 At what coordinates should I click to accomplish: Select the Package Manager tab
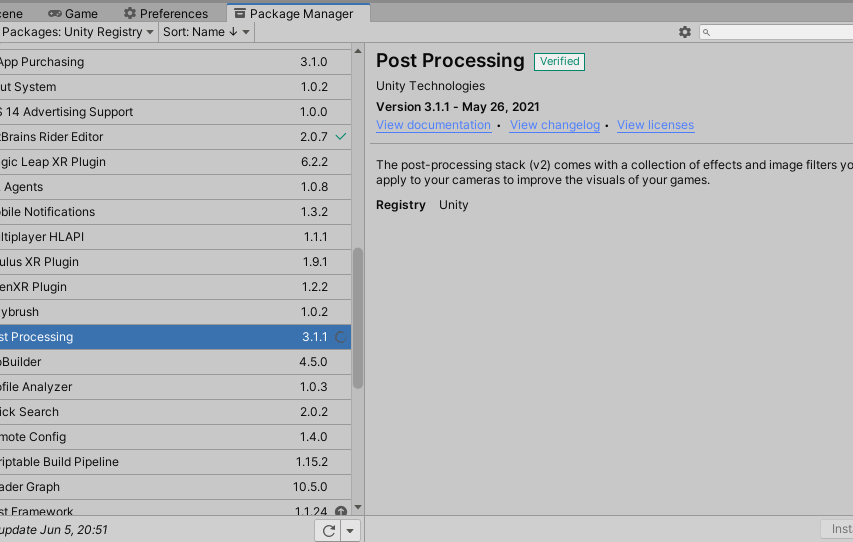(298, 14)
